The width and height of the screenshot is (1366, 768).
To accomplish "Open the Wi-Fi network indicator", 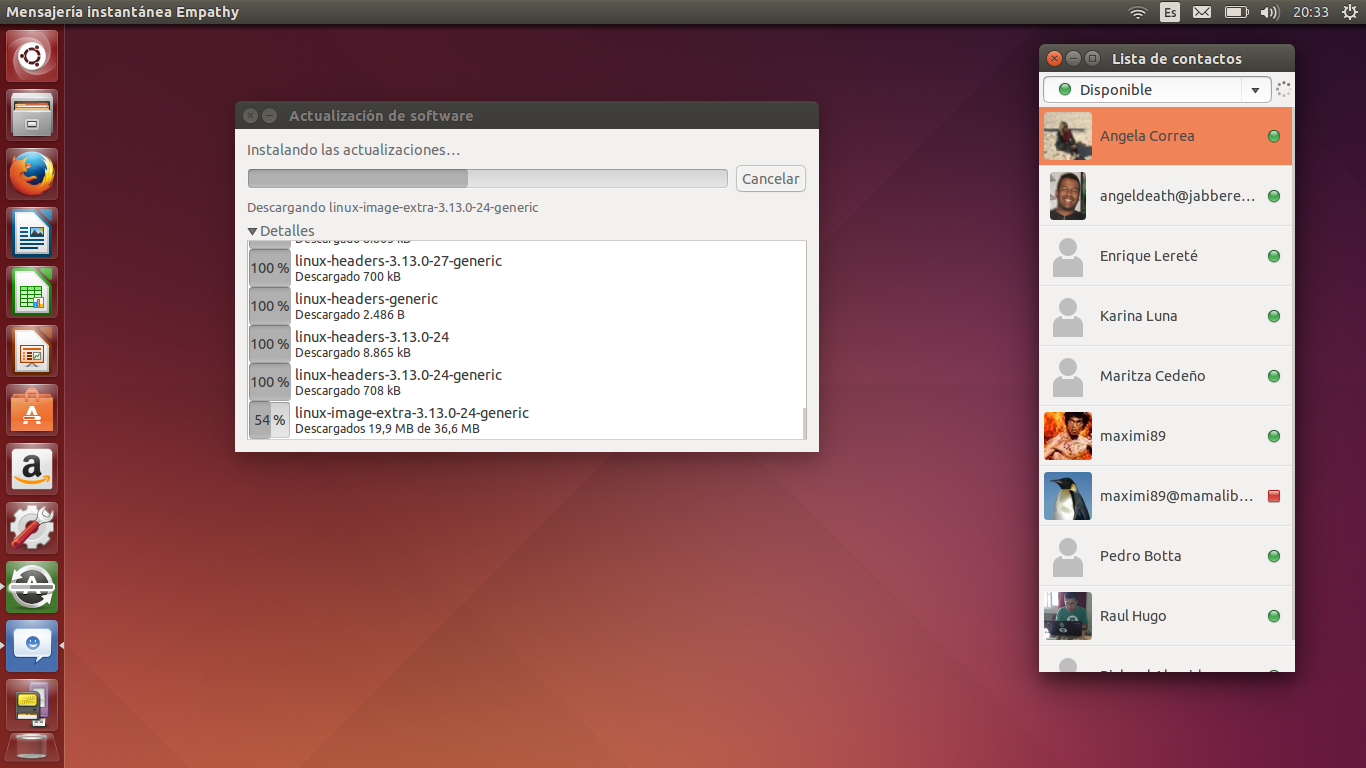I will click(x=1137, y=12).
